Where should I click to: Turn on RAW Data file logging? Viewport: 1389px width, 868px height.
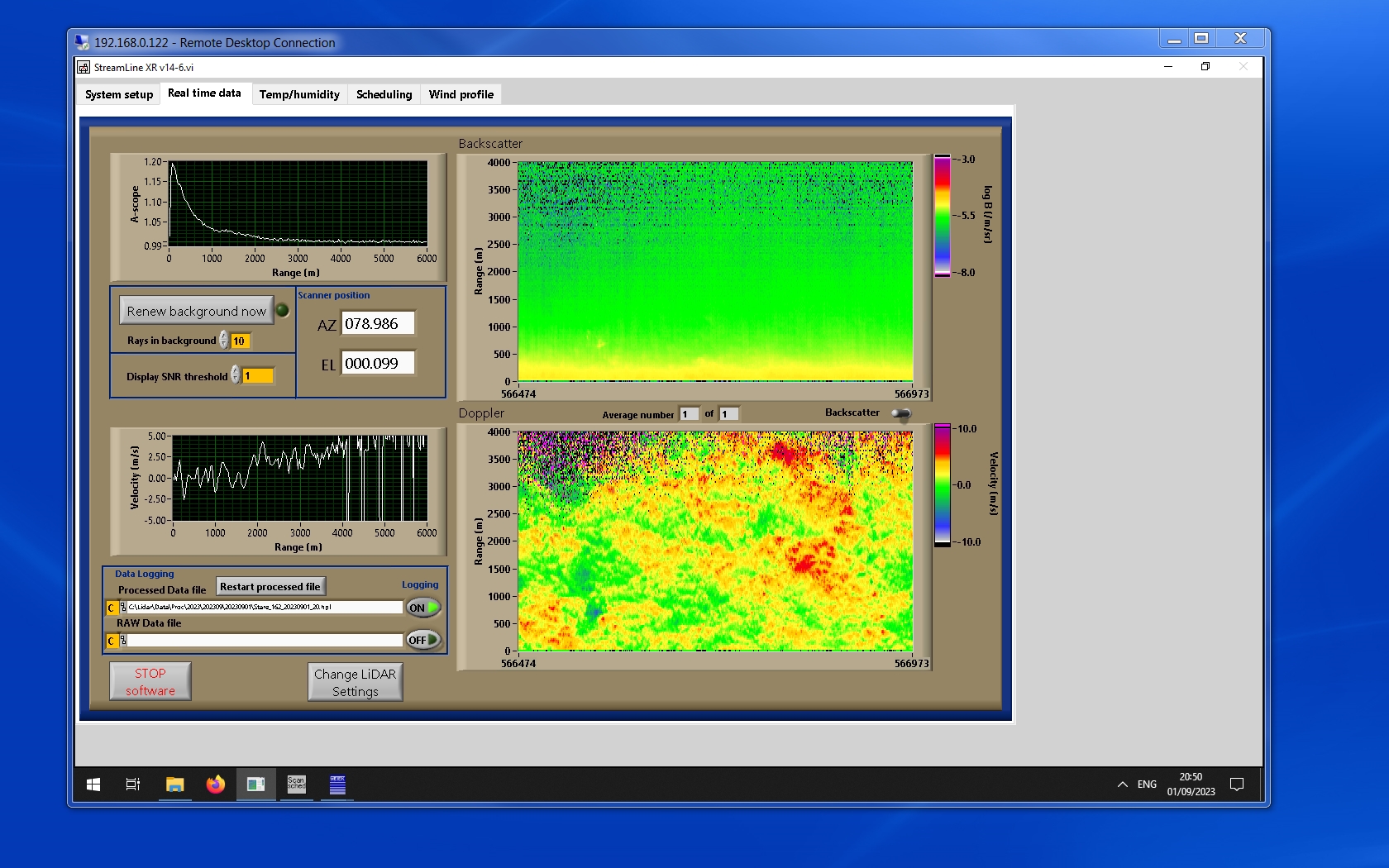click(x=422, y=640)
